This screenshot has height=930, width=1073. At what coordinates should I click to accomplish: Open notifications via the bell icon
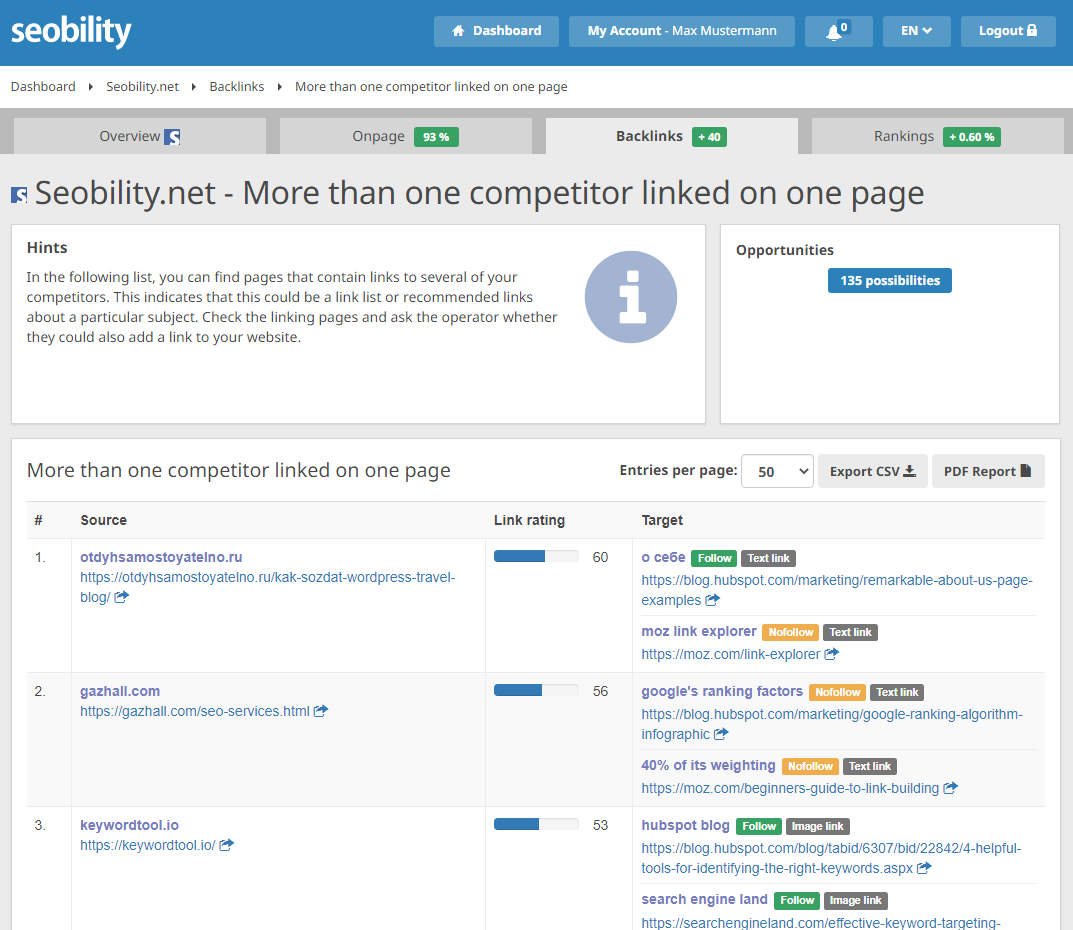click(834, 31)
